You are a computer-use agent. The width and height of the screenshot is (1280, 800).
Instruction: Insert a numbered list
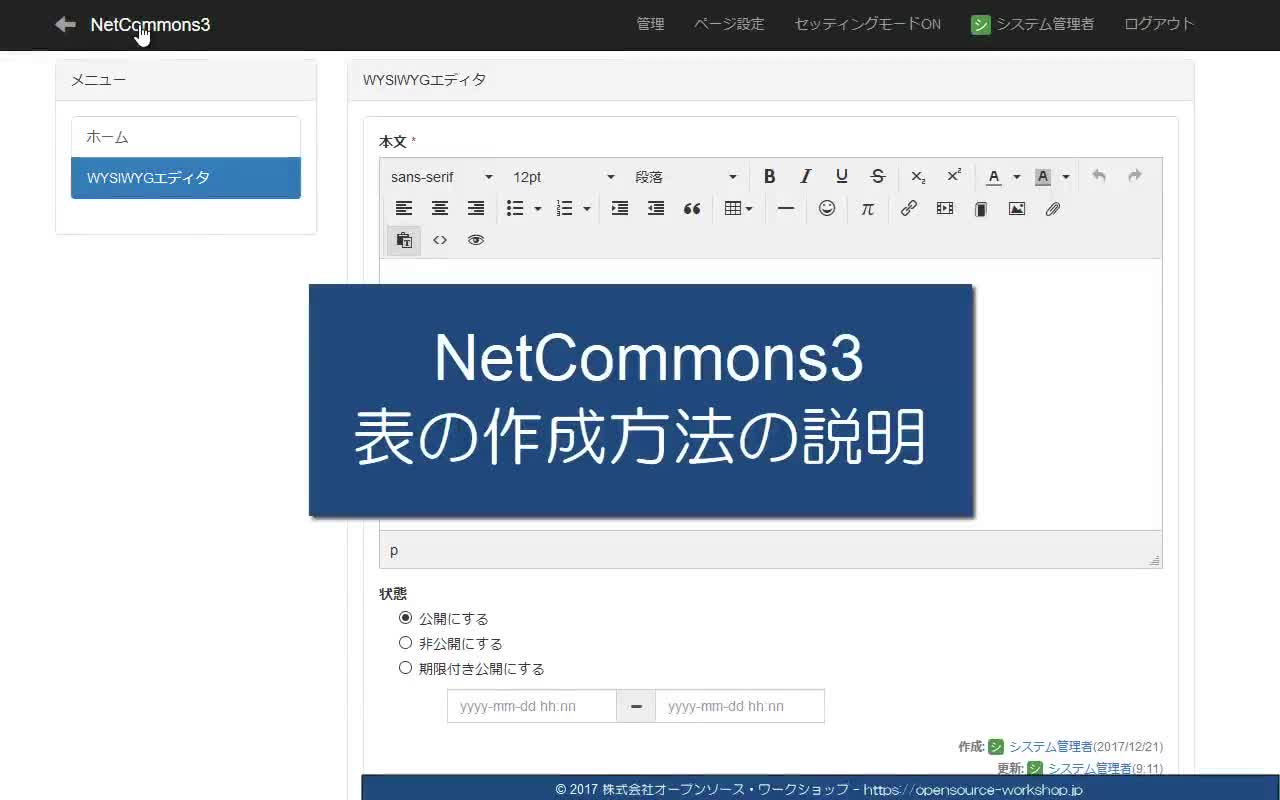click(564, 209)
